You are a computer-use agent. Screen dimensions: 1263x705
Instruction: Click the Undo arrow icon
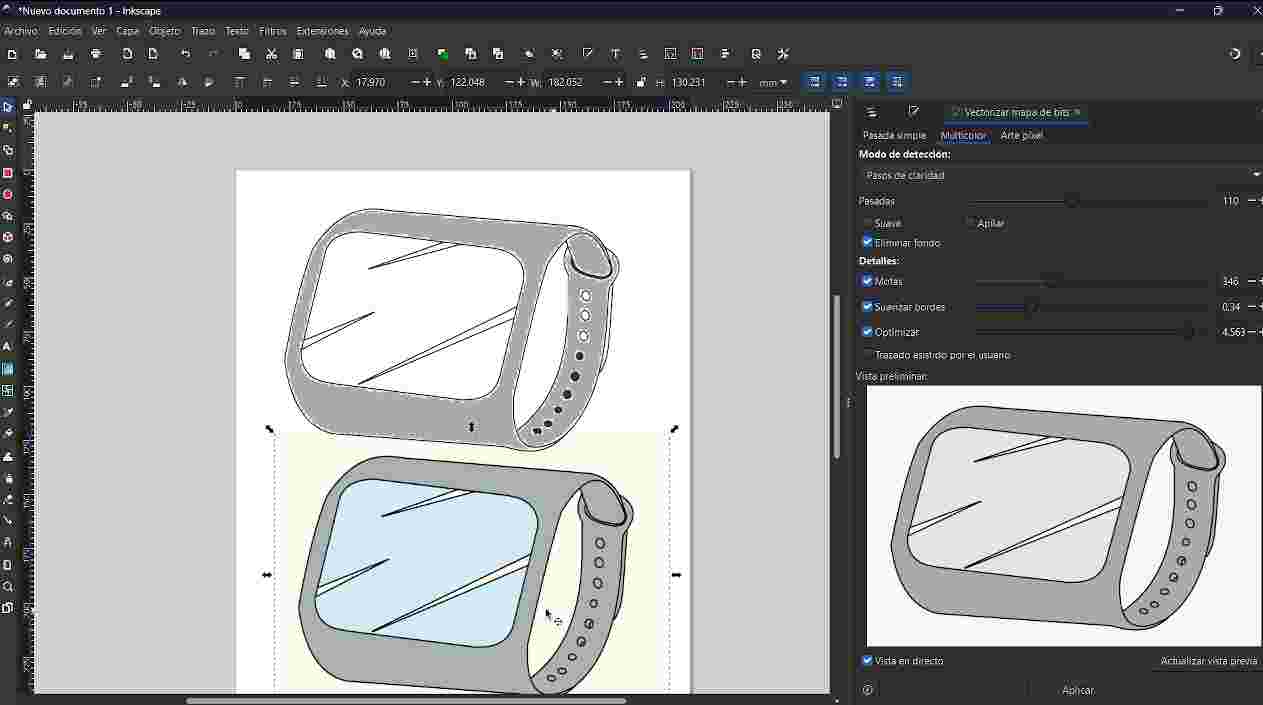185,54
